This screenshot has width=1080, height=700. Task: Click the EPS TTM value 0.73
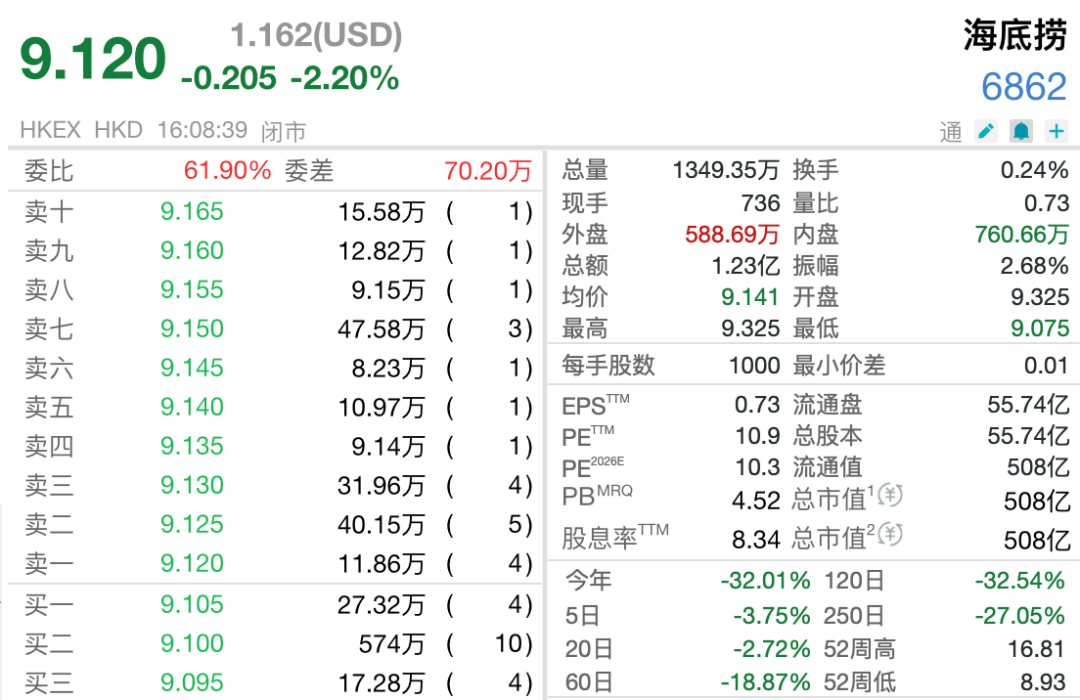[757, 404]
